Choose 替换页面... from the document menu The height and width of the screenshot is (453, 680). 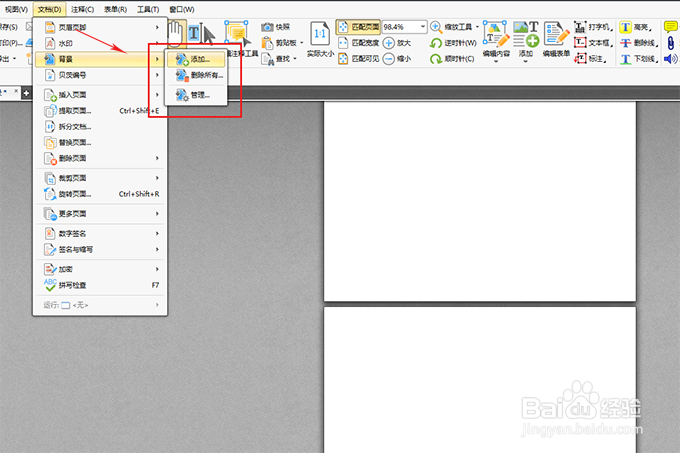(100, 142)
